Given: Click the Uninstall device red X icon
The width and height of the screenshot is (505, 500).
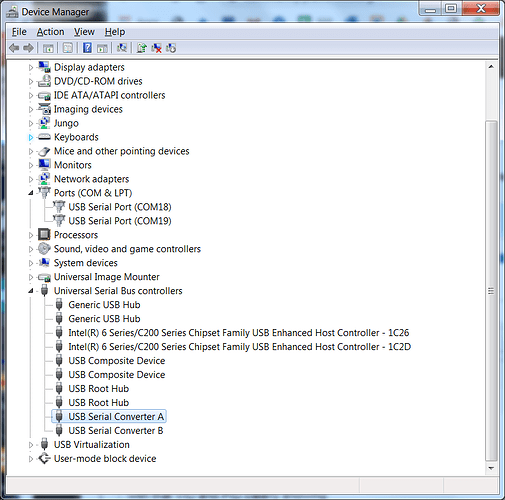Looking at the screenshot, I should click(x=156, y=48).
